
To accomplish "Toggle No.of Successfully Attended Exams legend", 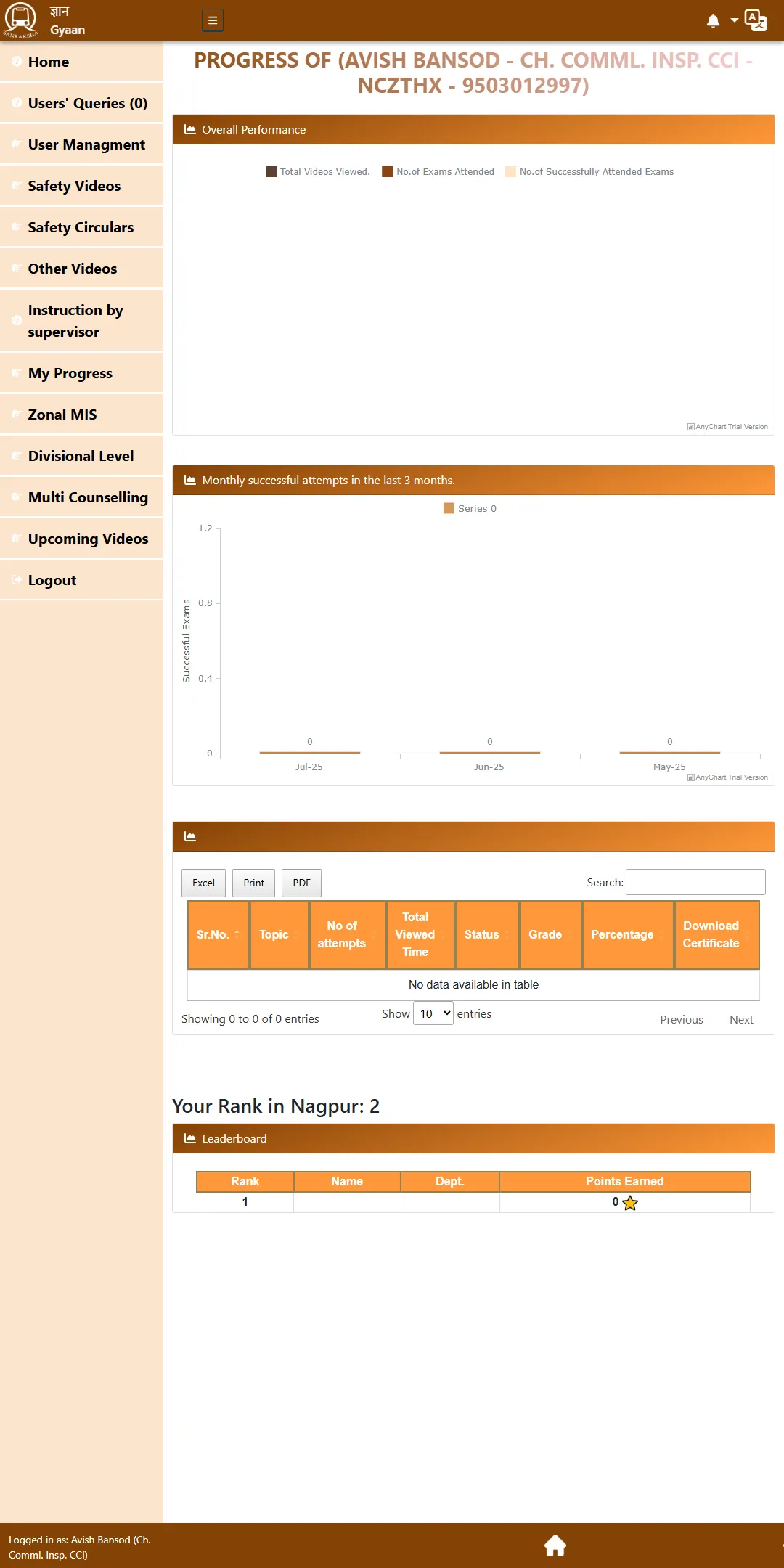I will click(589, 172).
